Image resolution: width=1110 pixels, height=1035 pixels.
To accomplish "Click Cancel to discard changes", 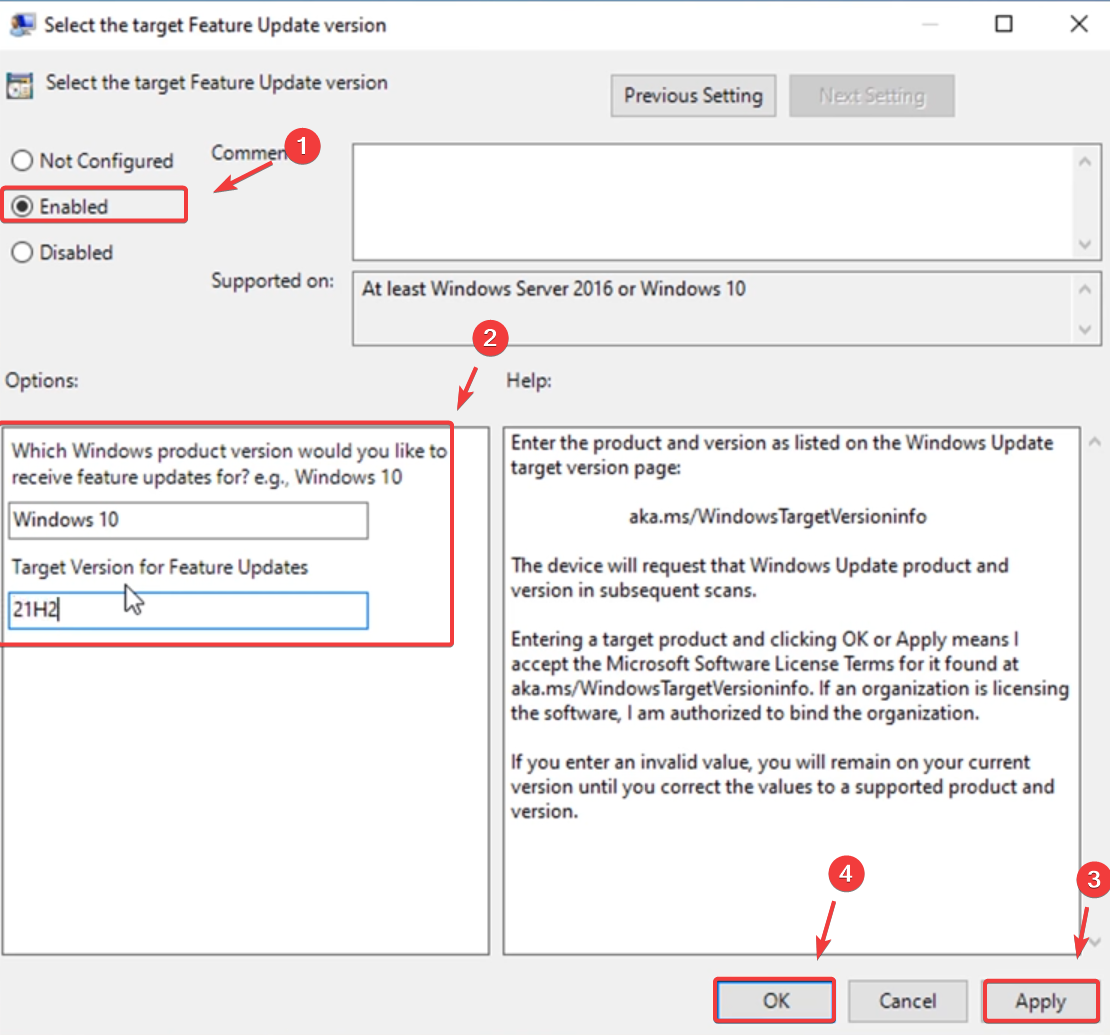I will (908, 1000).
